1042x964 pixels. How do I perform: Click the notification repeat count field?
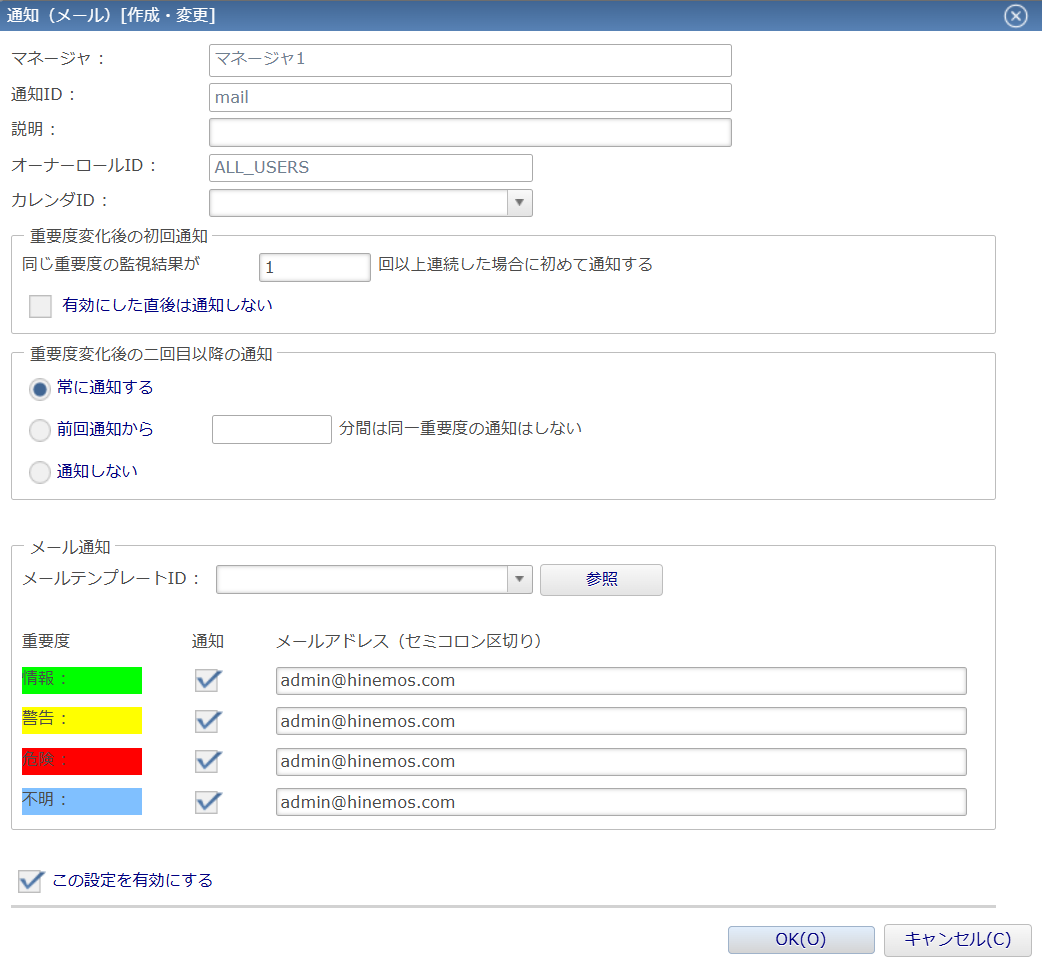314,267
